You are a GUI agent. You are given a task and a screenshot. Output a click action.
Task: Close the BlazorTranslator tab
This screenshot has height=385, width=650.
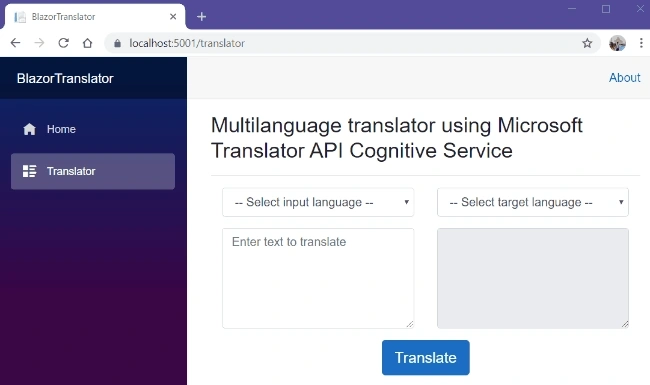click(x=173, y=17)
